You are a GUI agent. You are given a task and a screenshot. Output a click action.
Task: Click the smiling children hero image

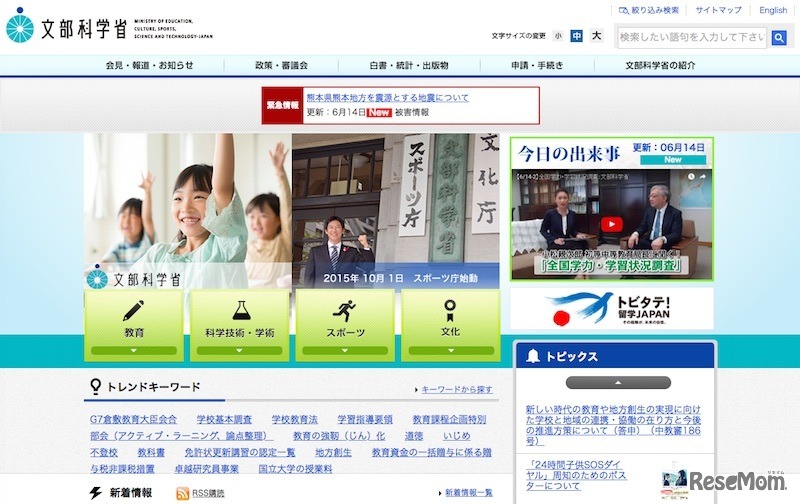188,211
